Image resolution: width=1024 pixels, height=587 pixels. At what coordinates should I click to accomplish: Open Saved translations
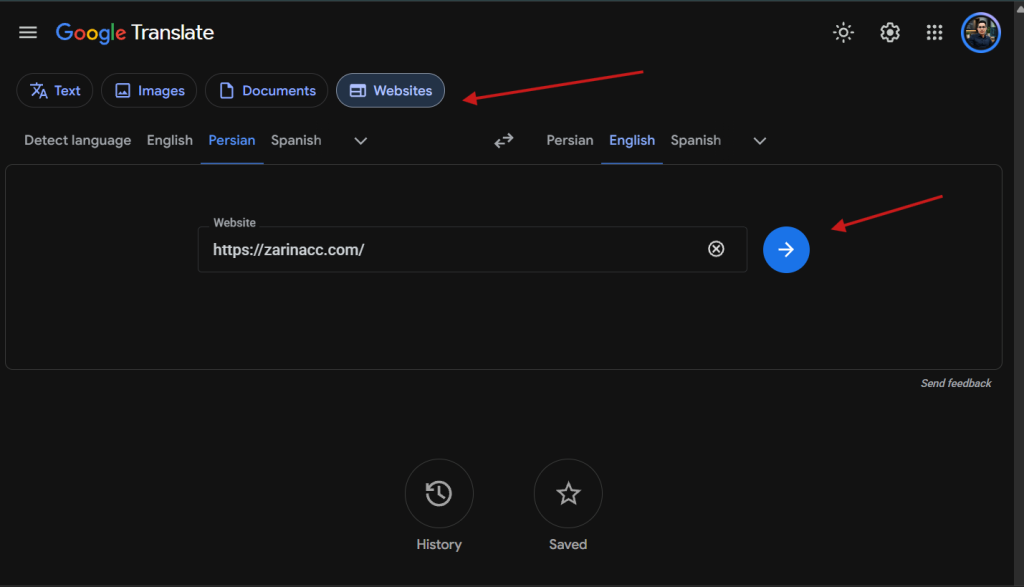568,494
